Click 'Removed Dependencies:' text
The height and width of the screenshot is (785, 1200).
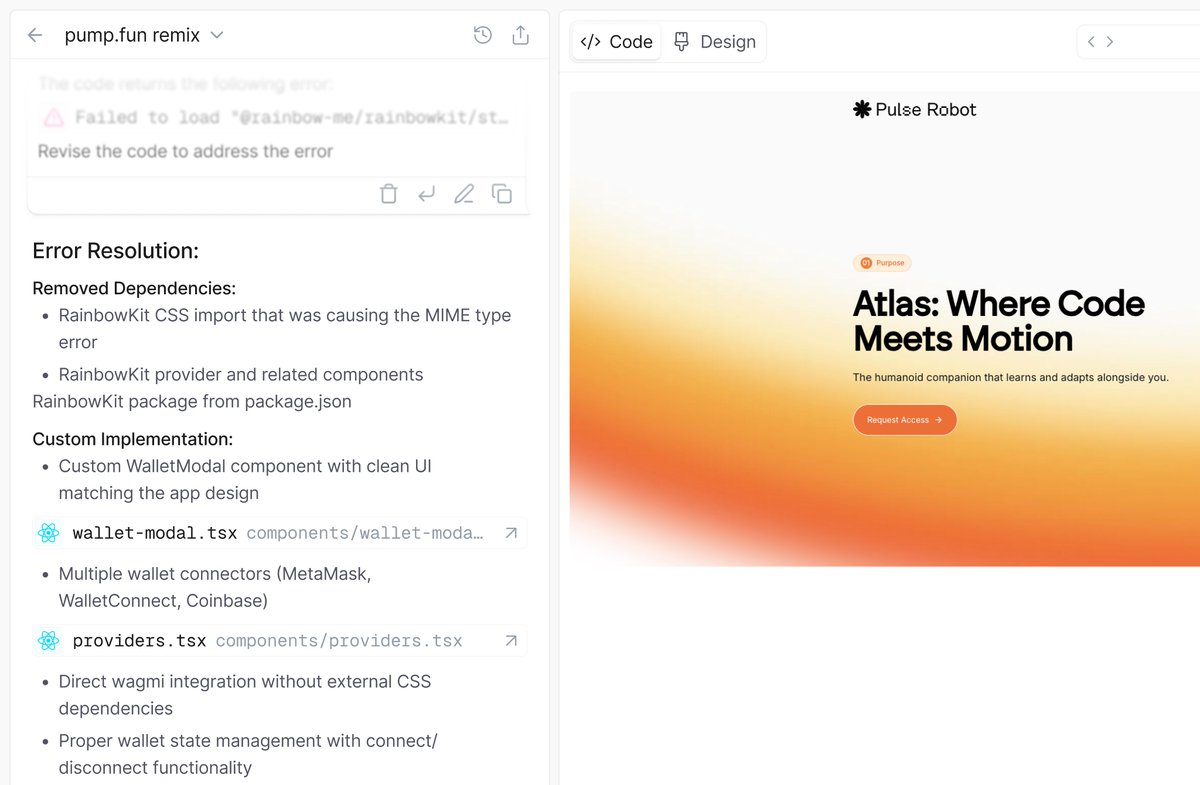(134, 289)
